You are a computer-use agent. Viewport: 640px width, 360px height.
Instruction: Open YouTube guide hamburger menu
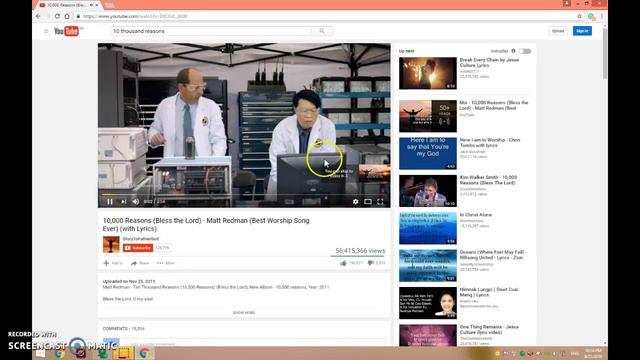tap(46, 31)
